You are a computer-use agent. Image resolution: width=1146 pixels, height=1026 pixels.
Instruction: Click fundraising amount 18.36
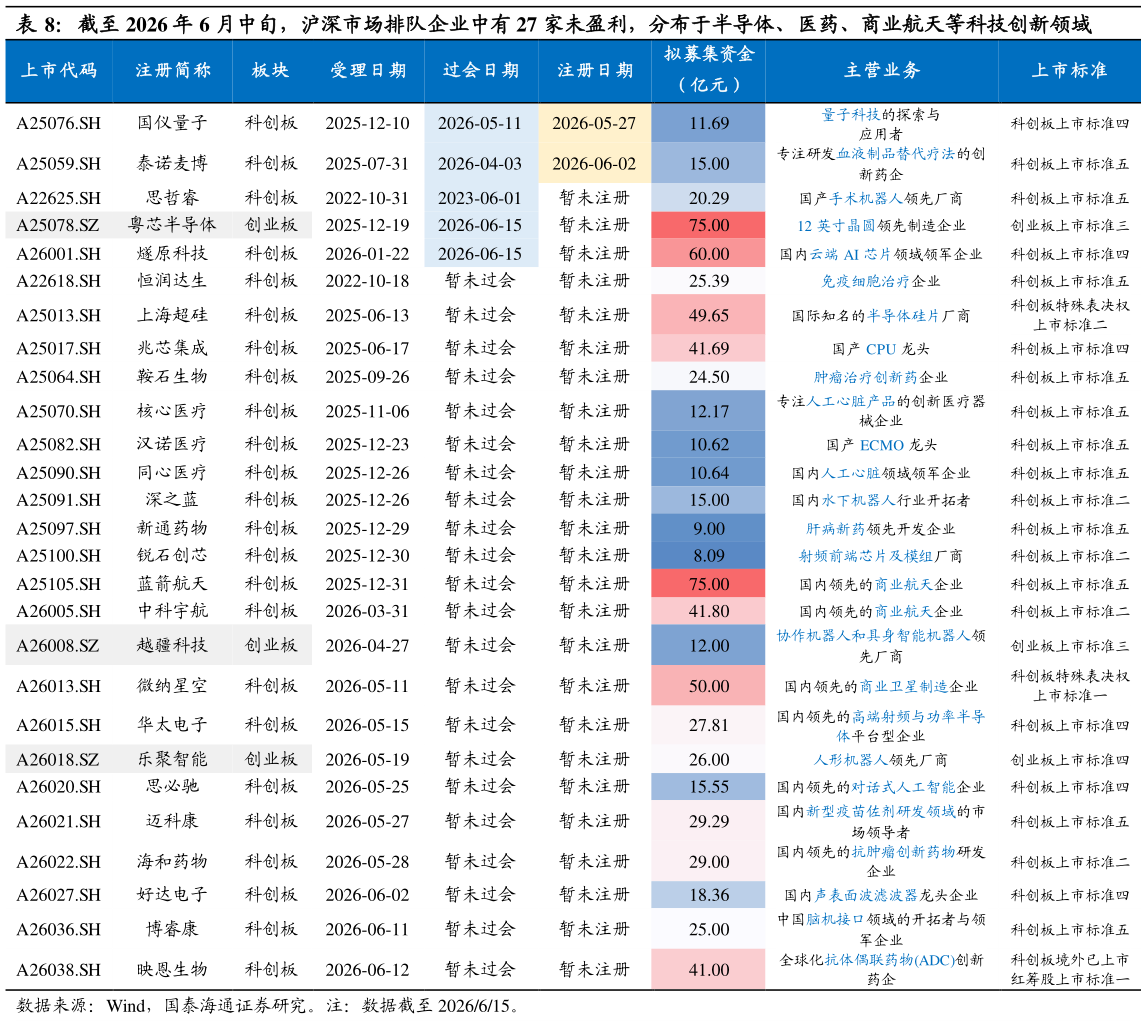pyautogui.click(x=709, y=895)
